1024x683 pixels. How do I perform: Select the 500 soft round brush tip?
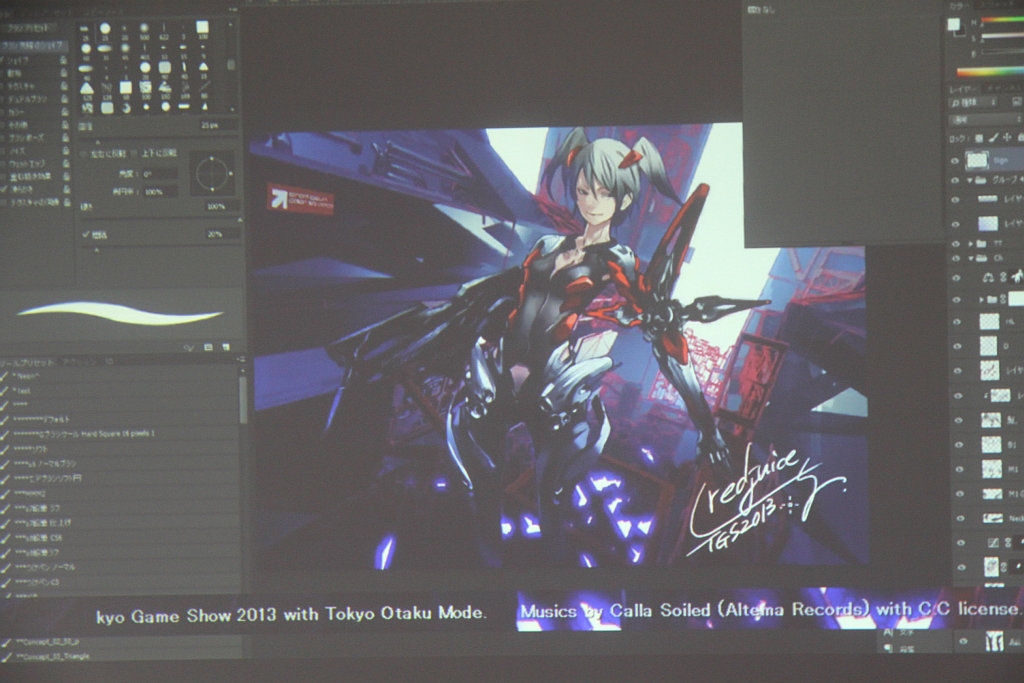(x=144, y=31)
